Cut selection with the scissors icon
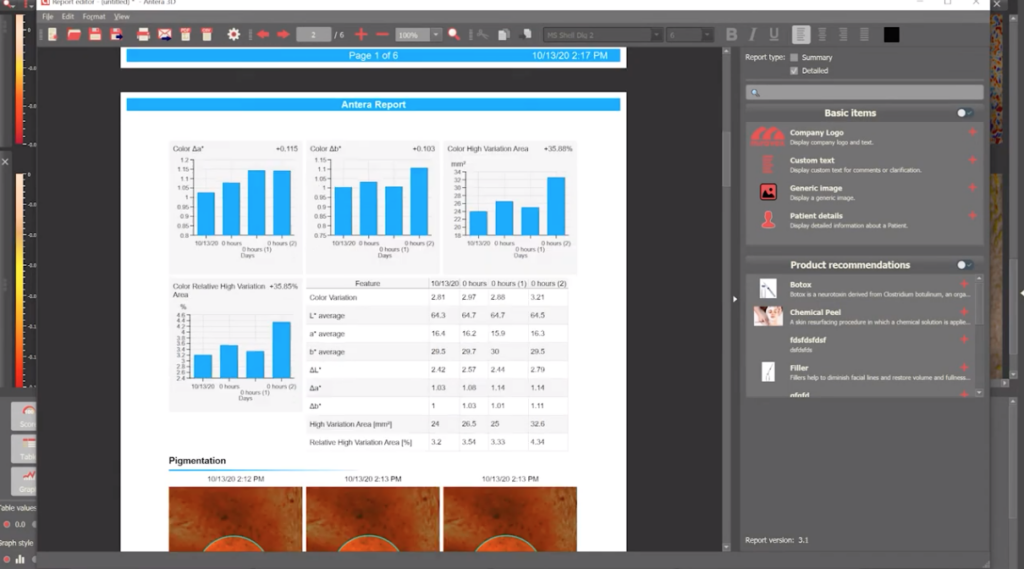1024x569 pixels. [x=483, y=35]
